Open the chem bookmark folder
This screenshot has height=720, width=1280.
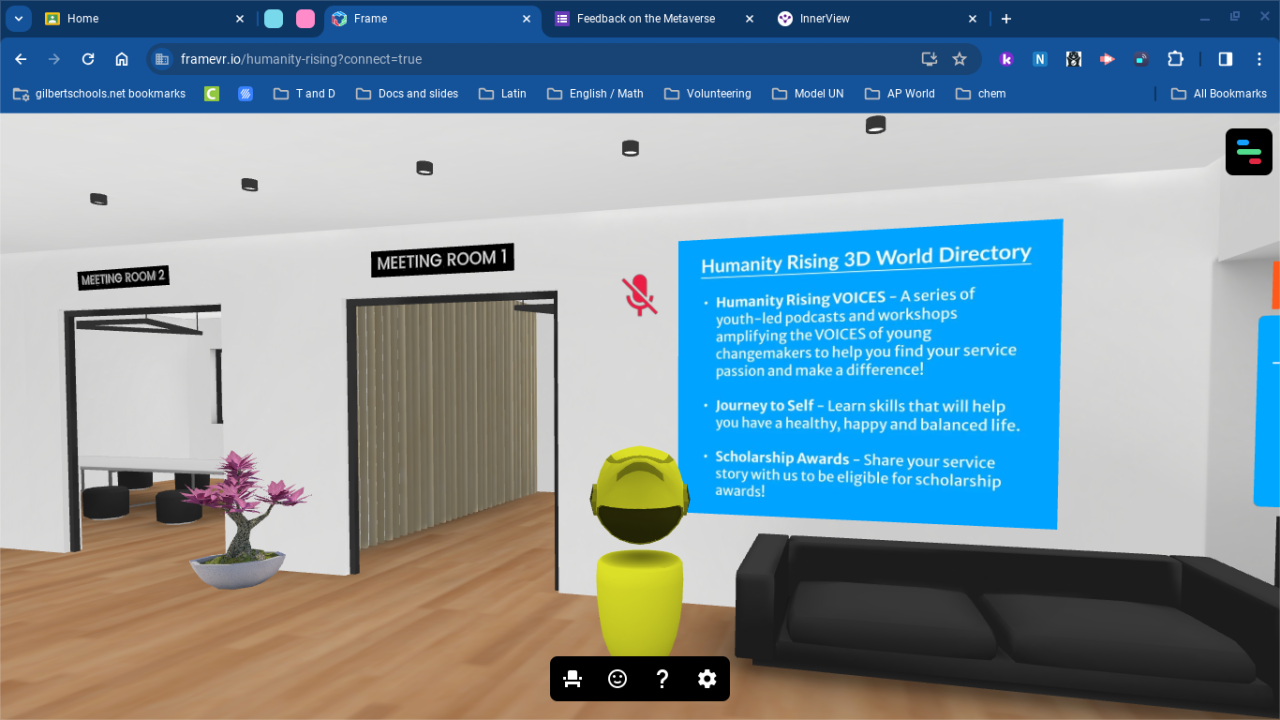pyautogui.click(x=980, y=94)
